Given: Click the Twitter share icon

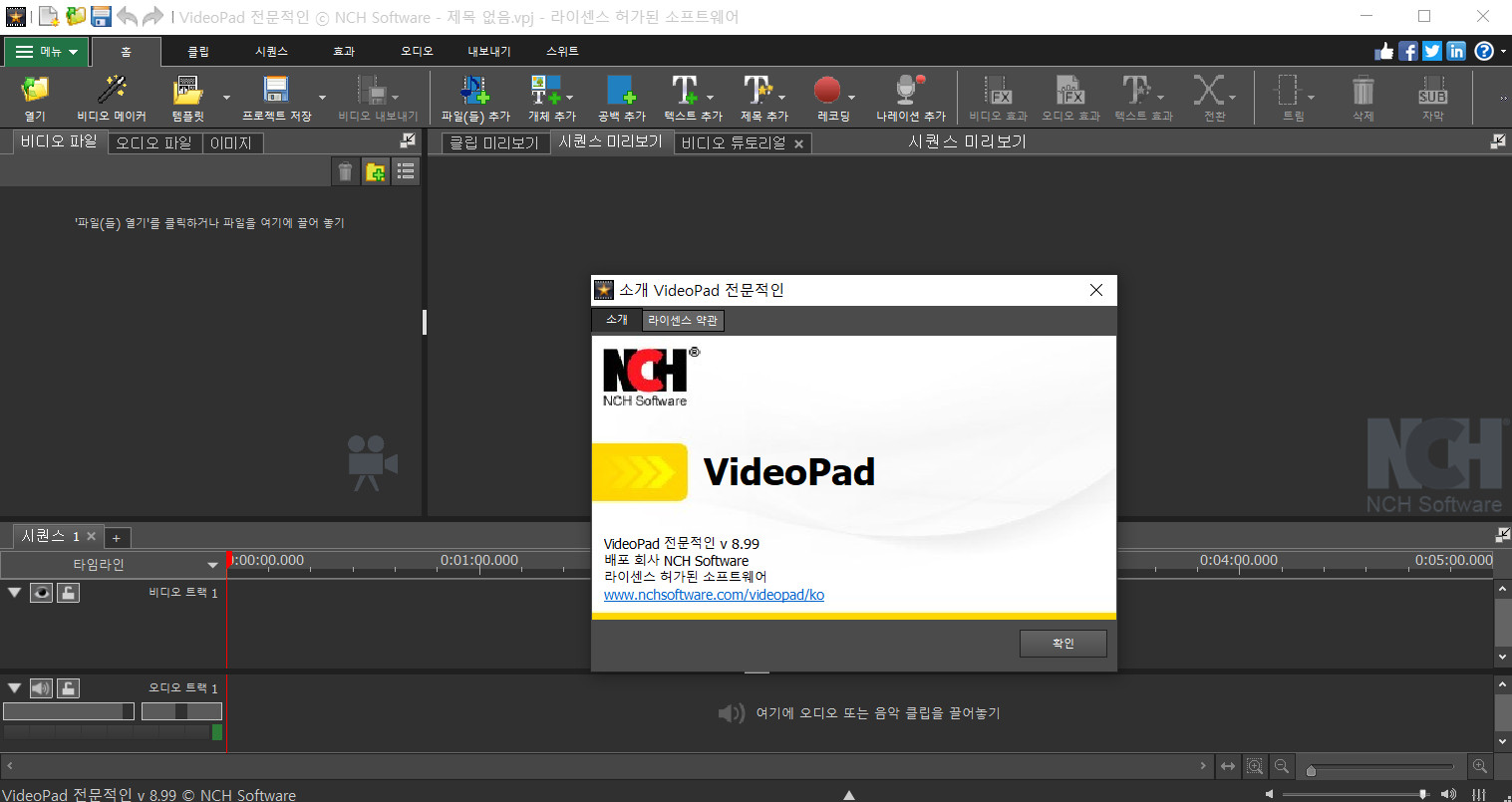Looking at the screenshot, I should (1432, 51).
